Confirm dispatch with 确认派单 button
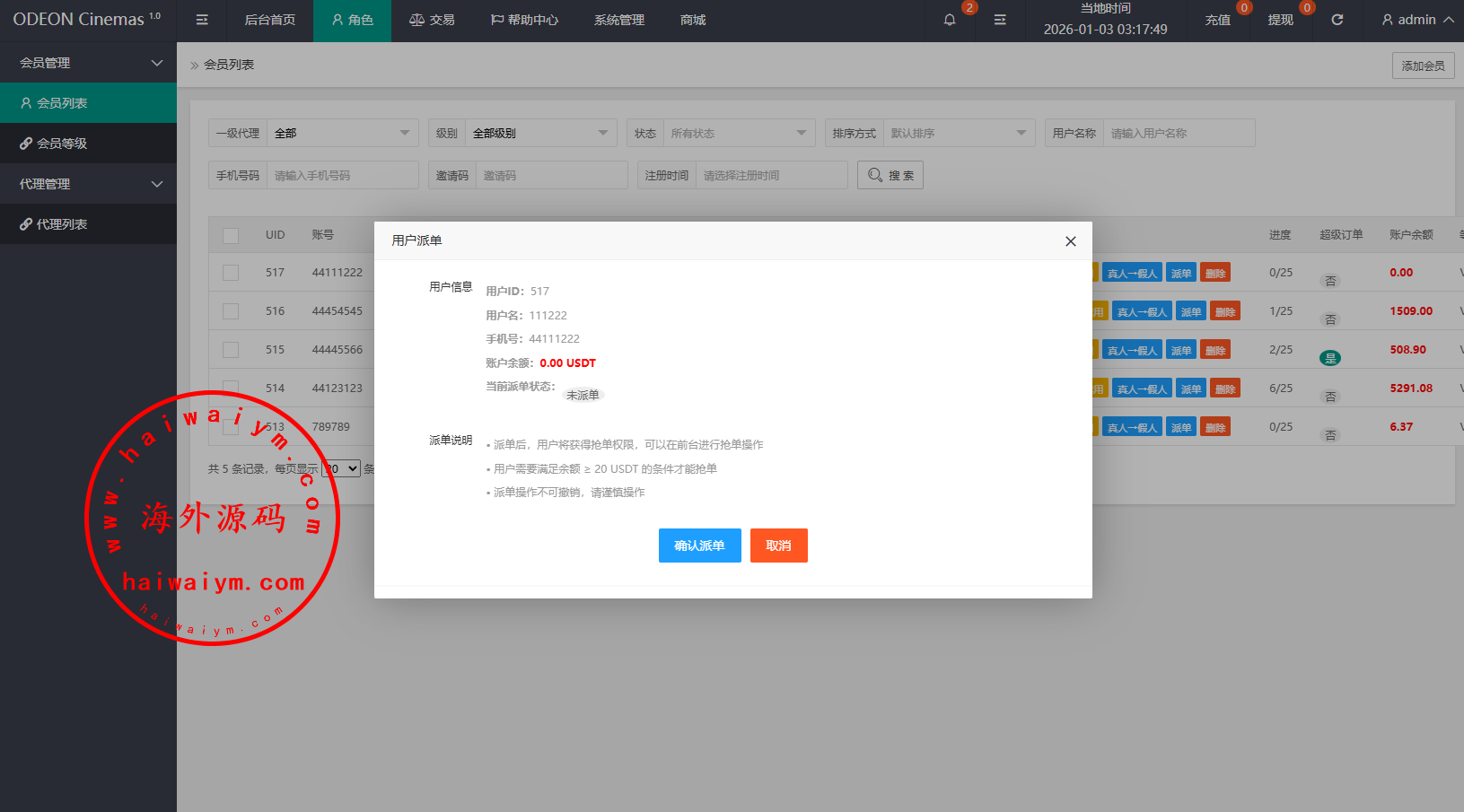The image size is (1464, 812). click(x=699, y=546)
